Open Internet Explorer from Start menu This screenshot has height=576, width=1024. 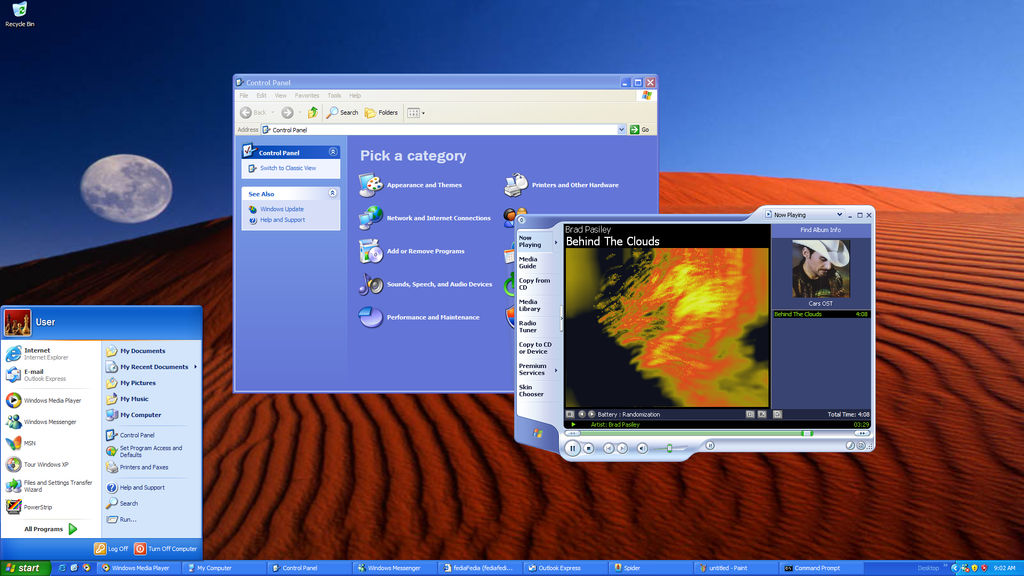click(x=51, y=353)
